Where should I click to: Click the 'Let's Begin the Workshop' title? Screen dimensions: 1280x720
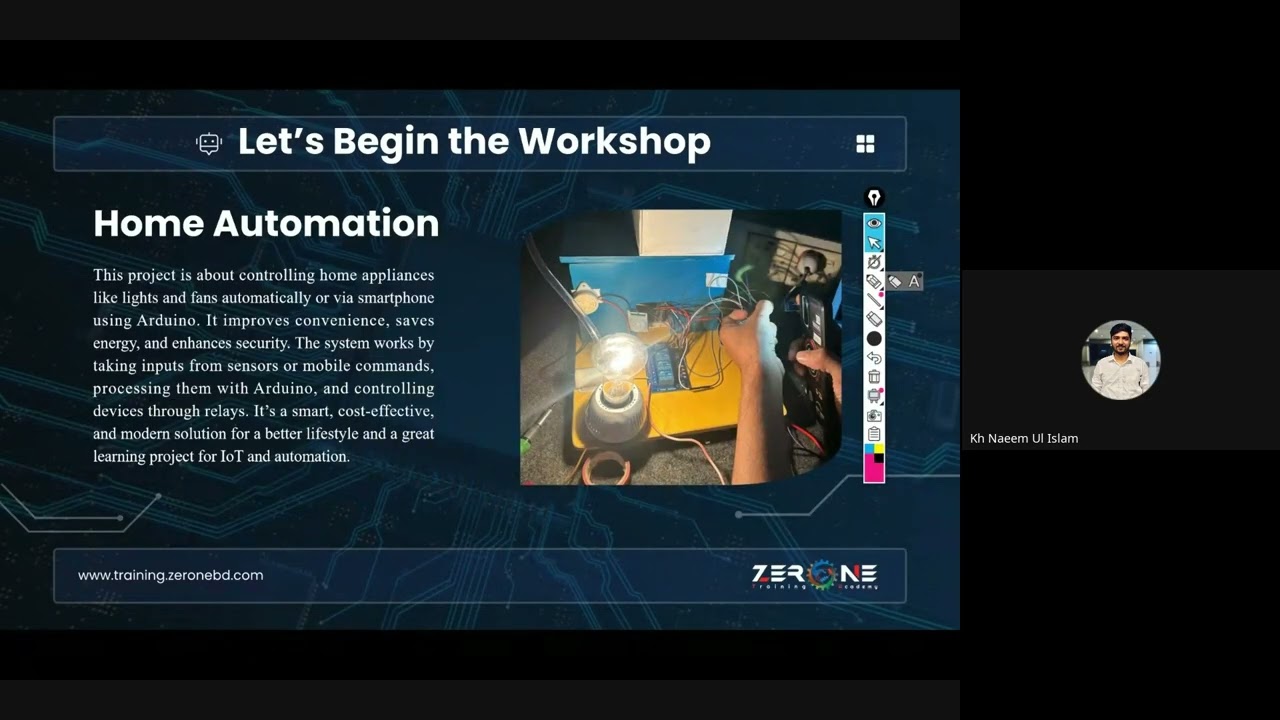point(474,142)
